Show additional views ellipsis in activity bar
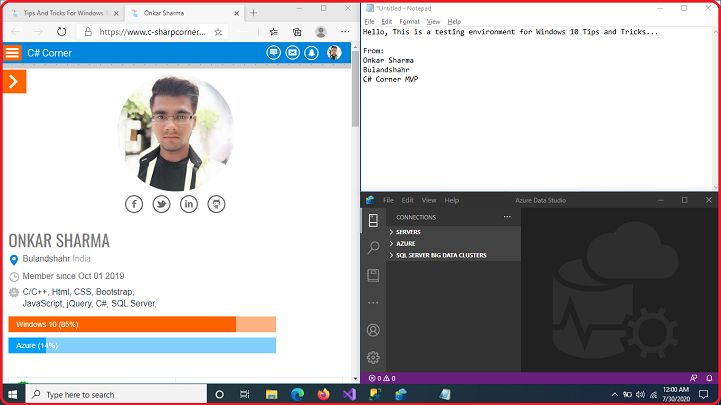Screen dimensions: 721x405 (x=373, y=302)
